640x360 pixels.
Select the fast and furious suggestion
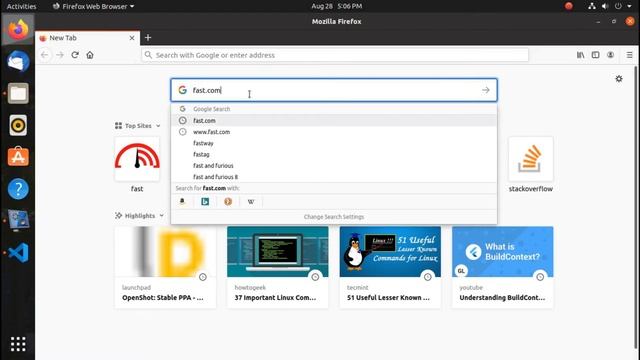click(x=334, y=166)
